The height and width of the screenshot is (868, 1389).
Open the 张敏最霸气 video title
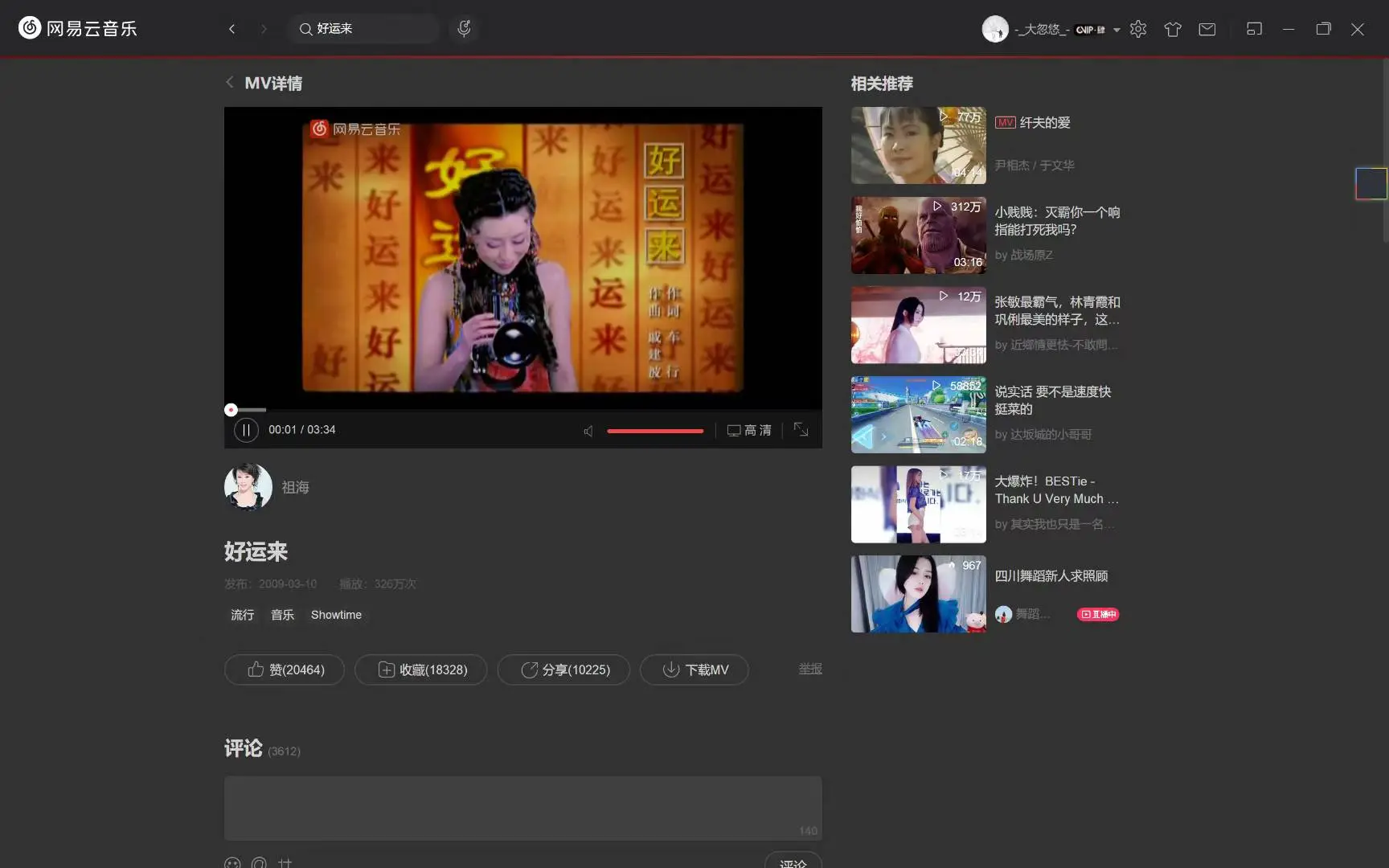(x=1057, y=310)
